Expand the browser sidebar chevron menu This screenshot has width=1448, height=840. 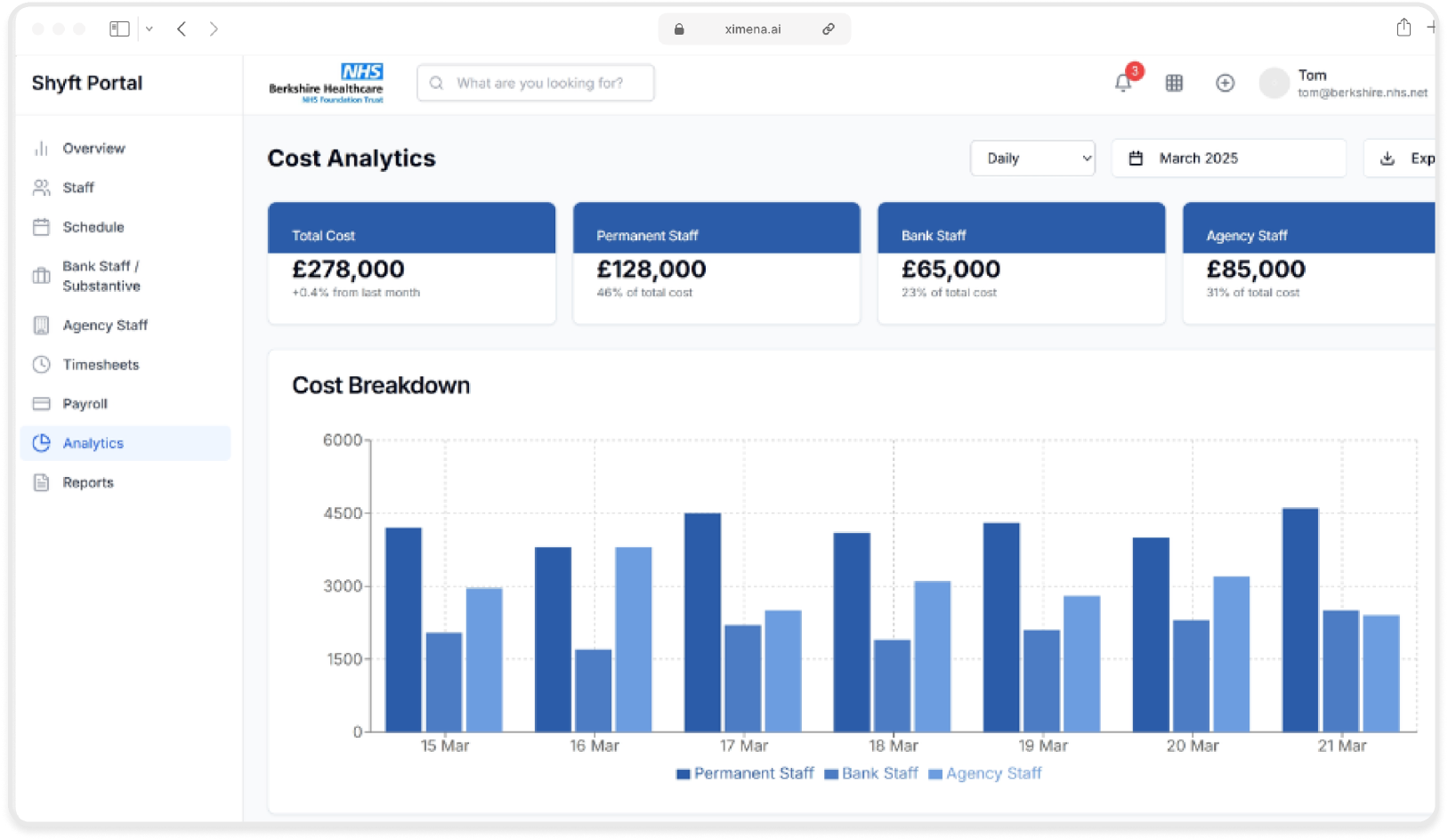pyautogui.click(x=150, y=29)
